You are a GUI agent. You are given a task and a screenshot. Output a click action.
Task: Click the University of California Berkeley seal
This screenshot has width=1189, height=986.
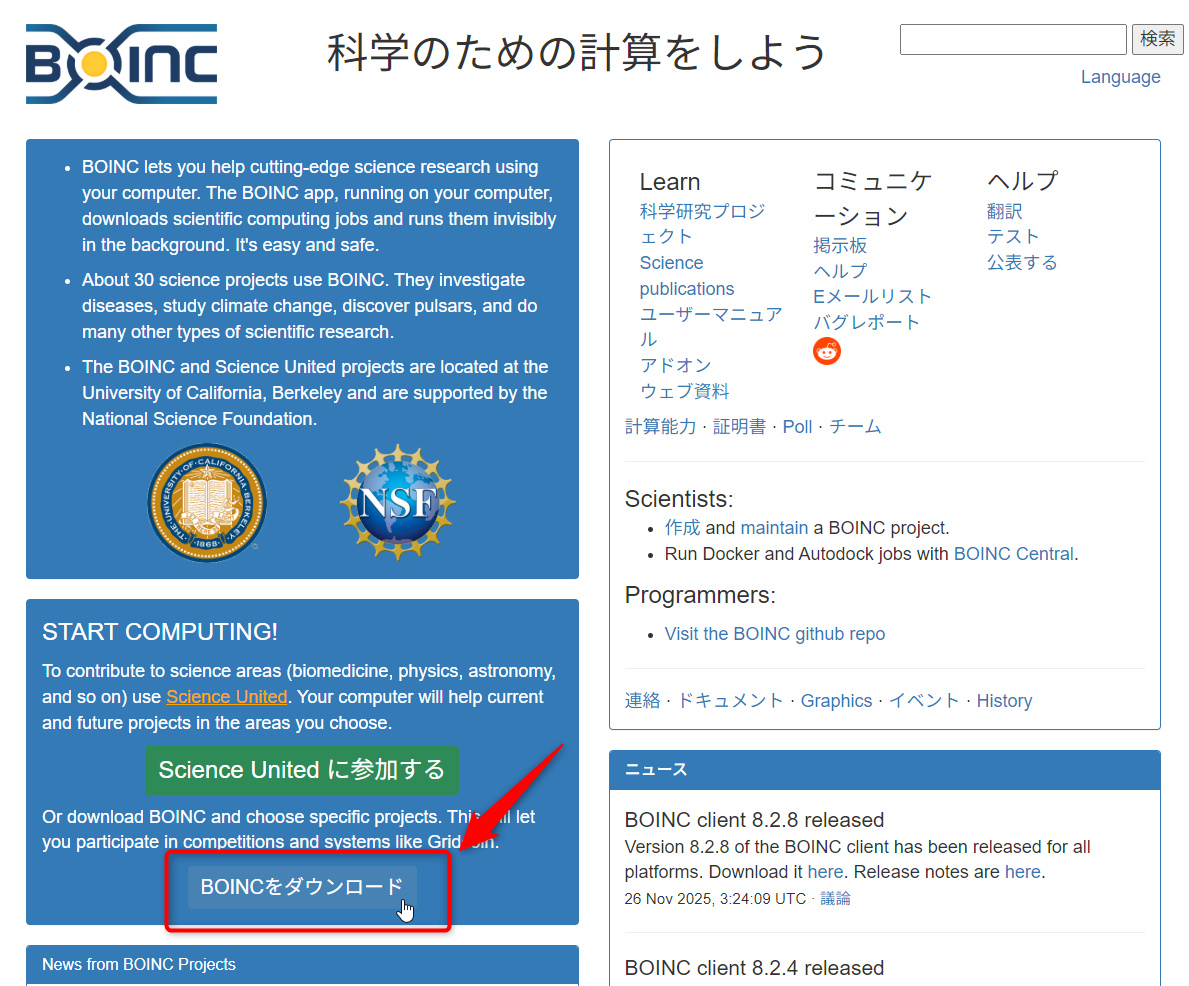[x=206, y=501]
